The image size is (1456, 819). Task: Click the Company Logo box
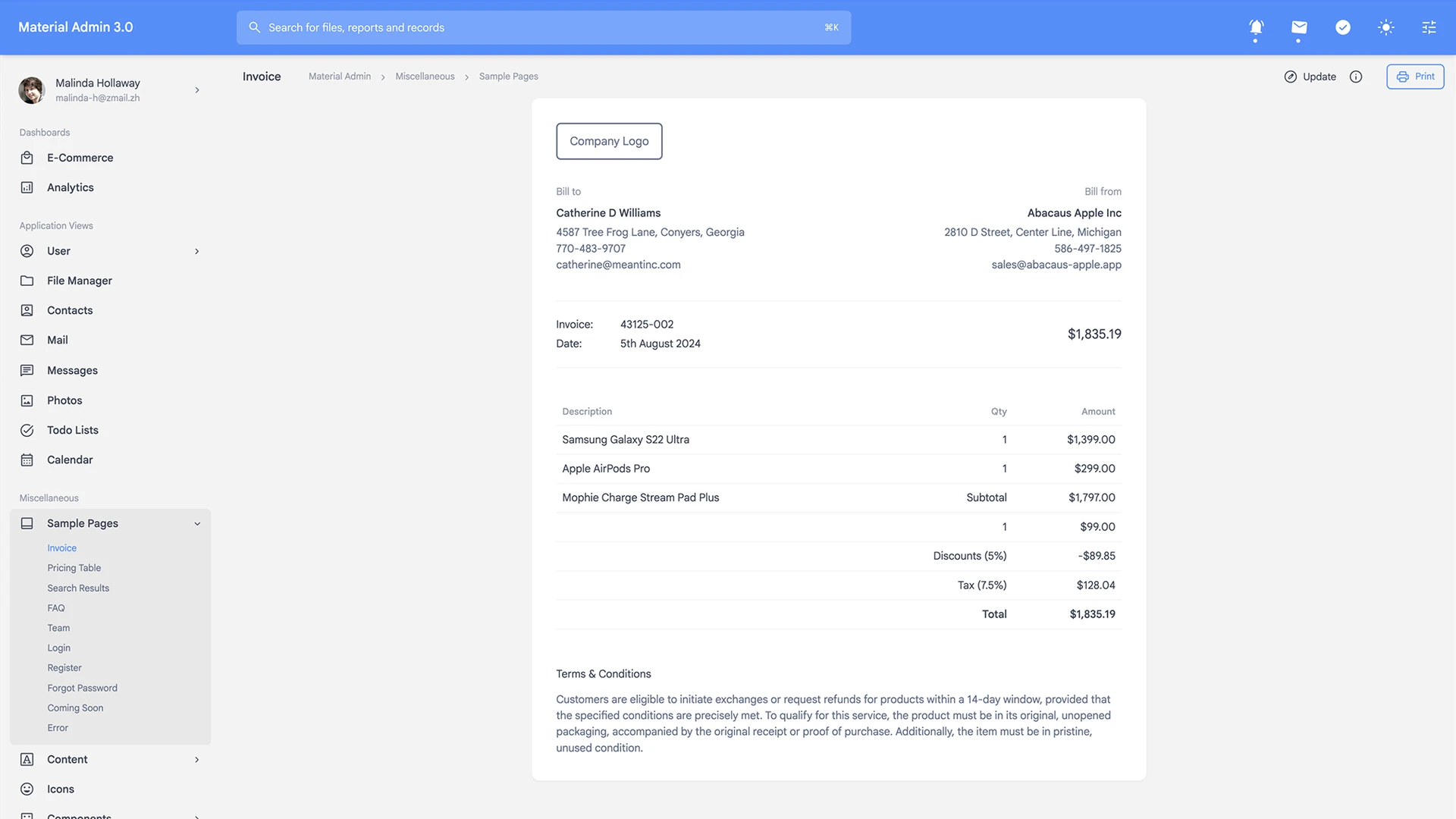point(609,141)
